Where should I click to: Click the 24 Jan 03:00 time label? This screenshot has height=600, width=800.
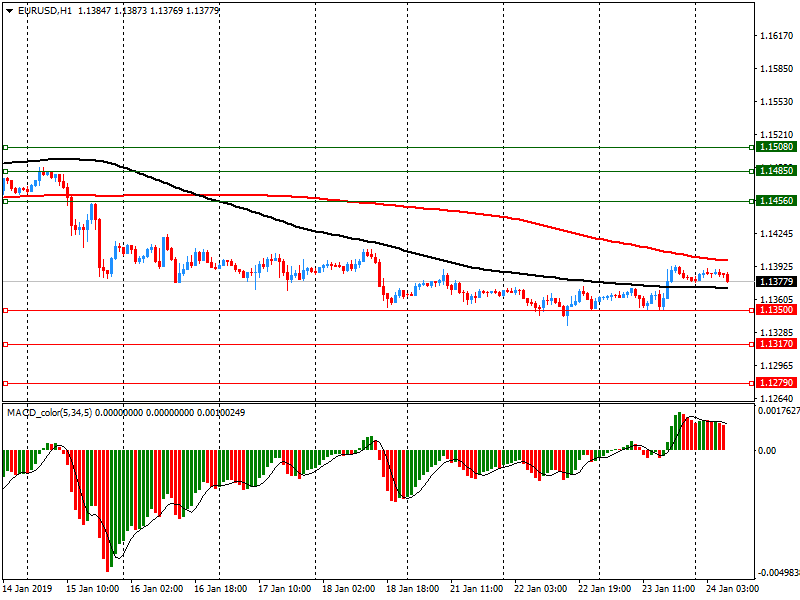tap(733, 589)
